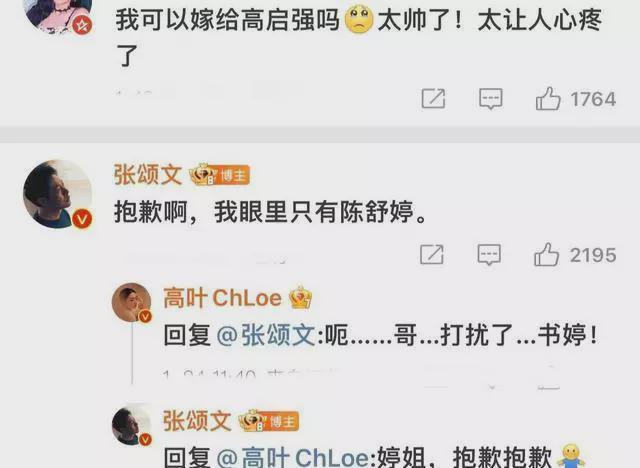The height and width of the screenshot is (468, 640).
Task: Tap the repost icon on 张颂文's comment
Action: (432, 255)
